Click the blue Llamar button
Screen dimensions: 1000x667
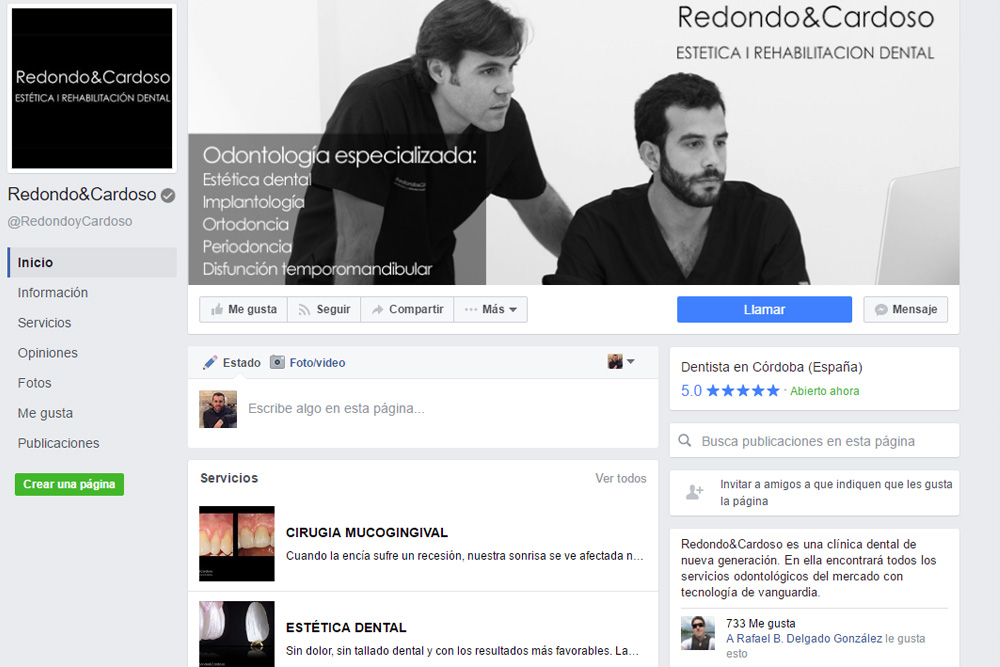coord(764,309)
